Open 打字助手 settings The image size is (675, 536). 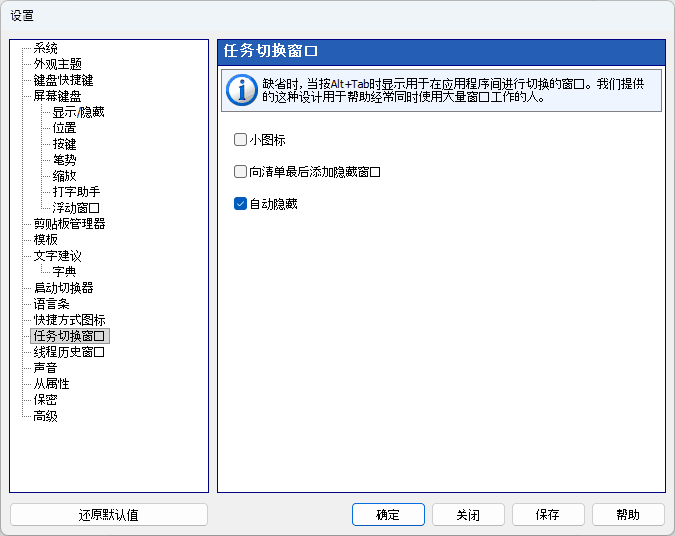tap(76, 192)
